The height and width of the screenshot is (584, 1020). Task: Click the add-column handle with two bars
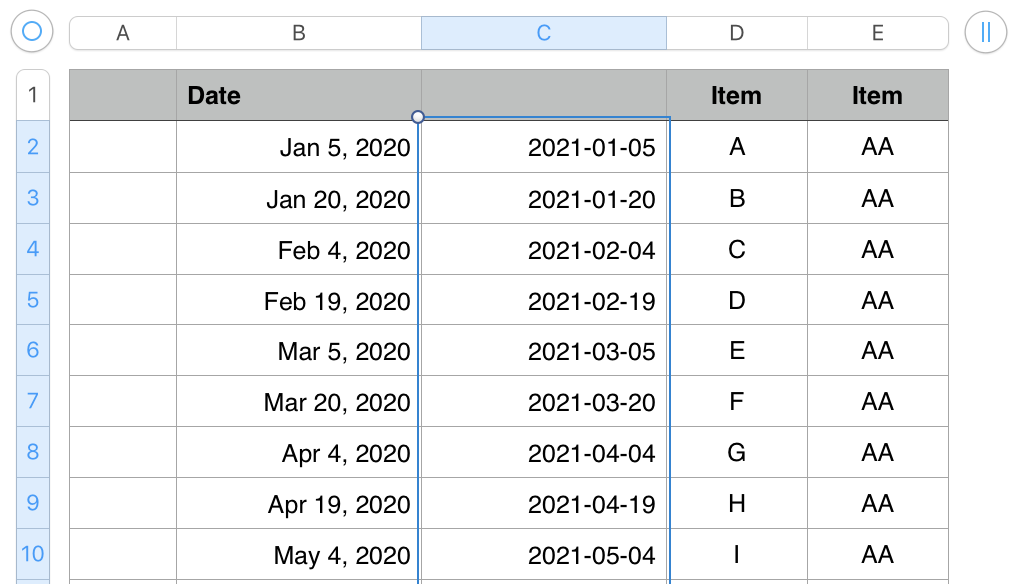(986, 32)
